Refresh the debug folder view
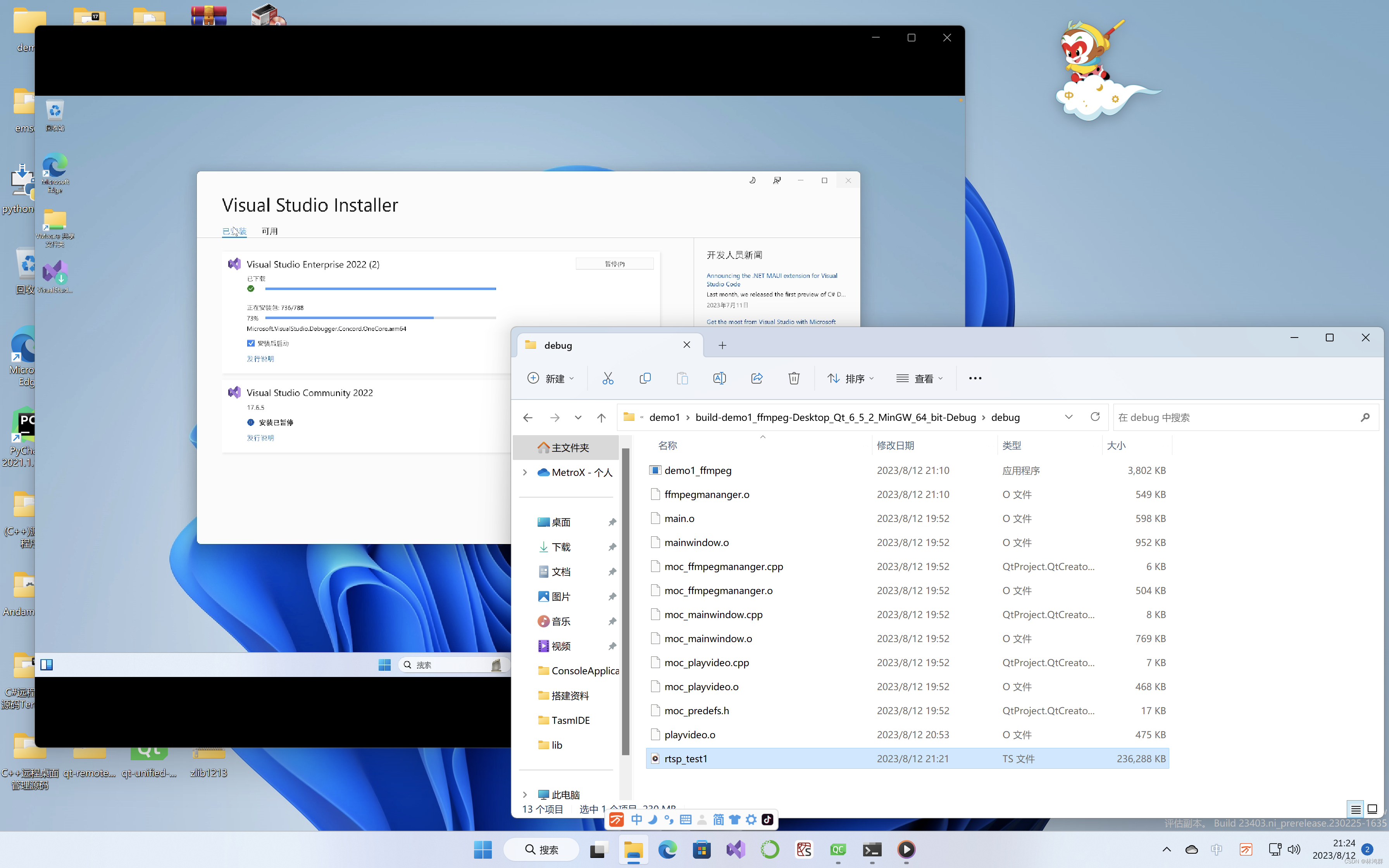 pos(1095,417)
